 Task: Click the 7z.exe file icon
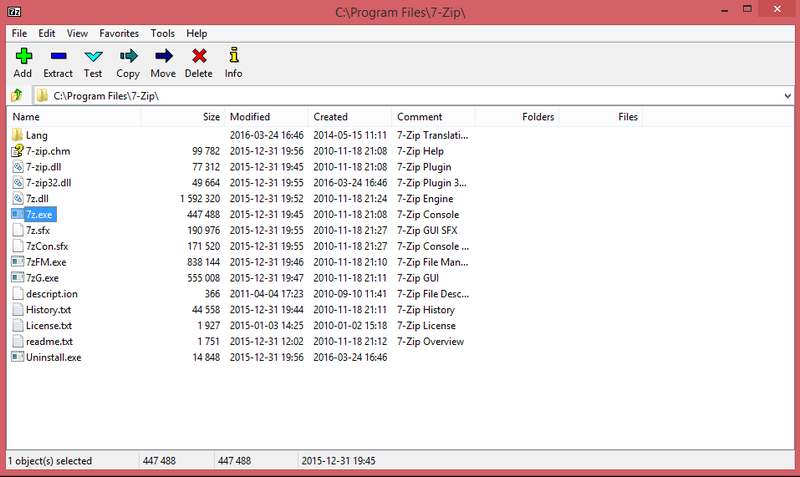pyautogui.click(x=17, y=214)
